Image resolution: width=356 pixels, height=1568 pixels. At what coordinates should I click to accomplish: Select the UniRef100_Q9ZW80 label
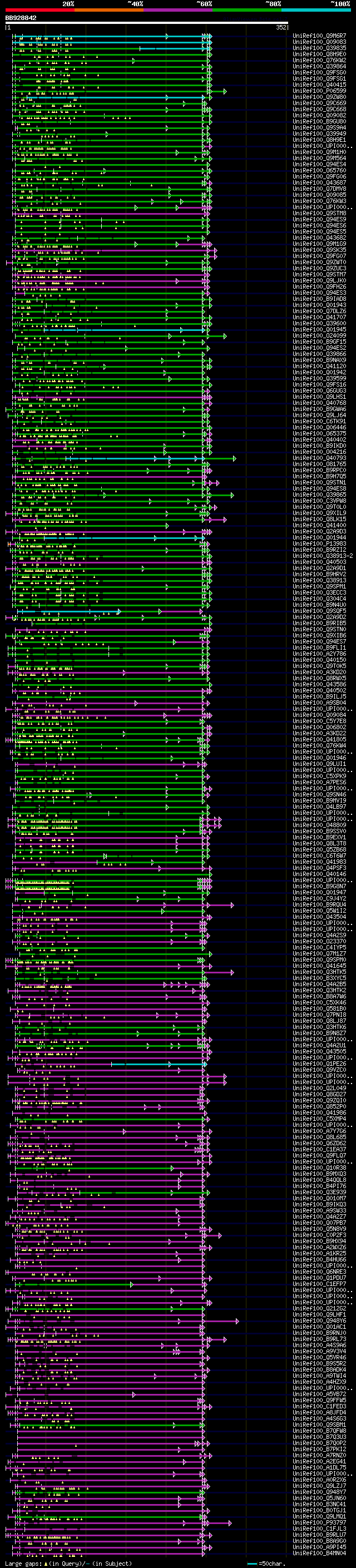pyautogui.click(x=319, y=97)
